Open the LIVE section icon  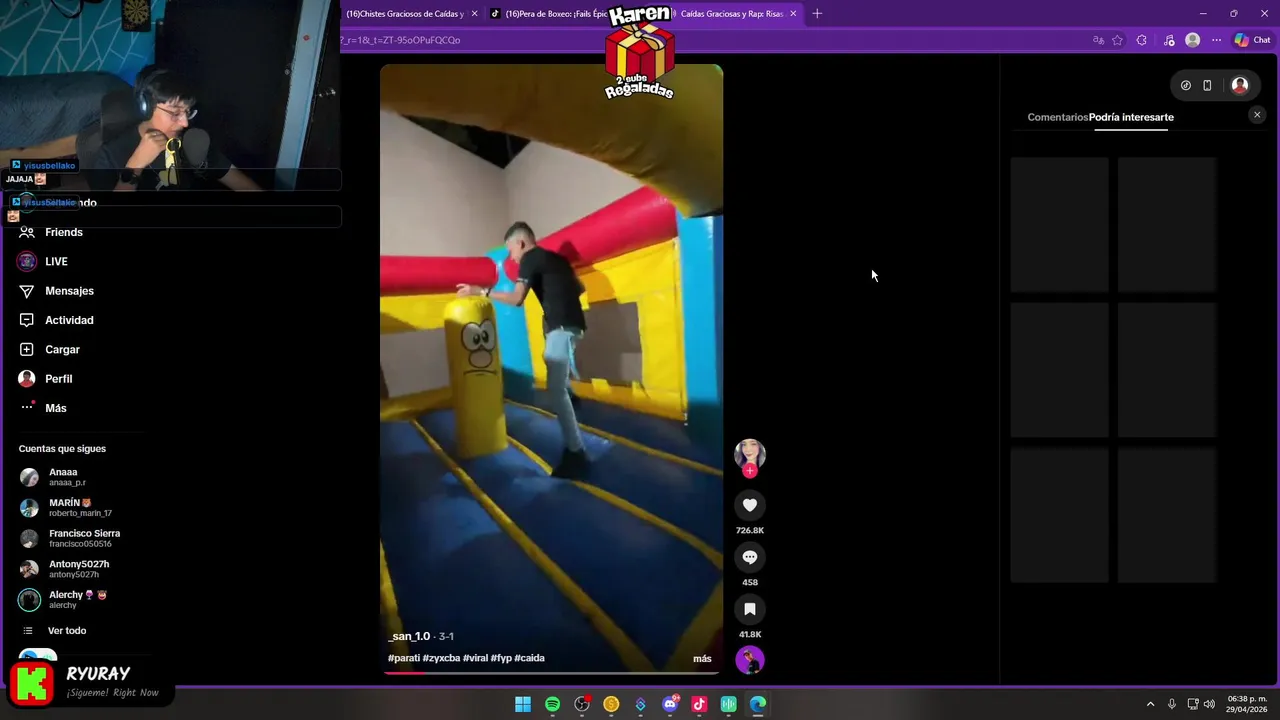[27, 261]
